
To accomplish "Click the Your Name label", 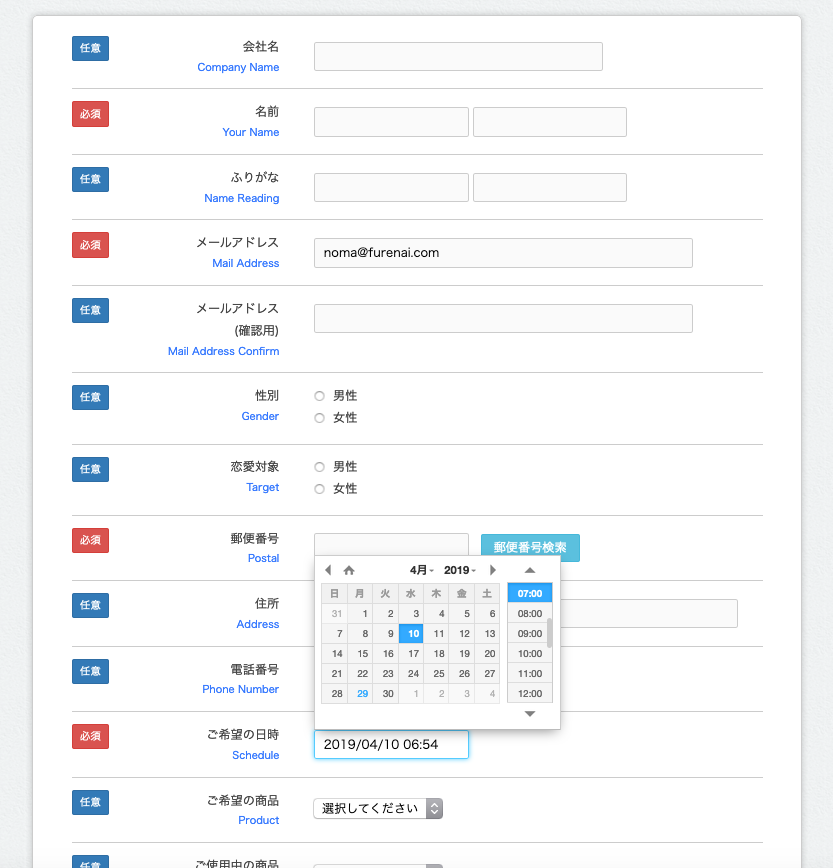I will pos(251,132).
